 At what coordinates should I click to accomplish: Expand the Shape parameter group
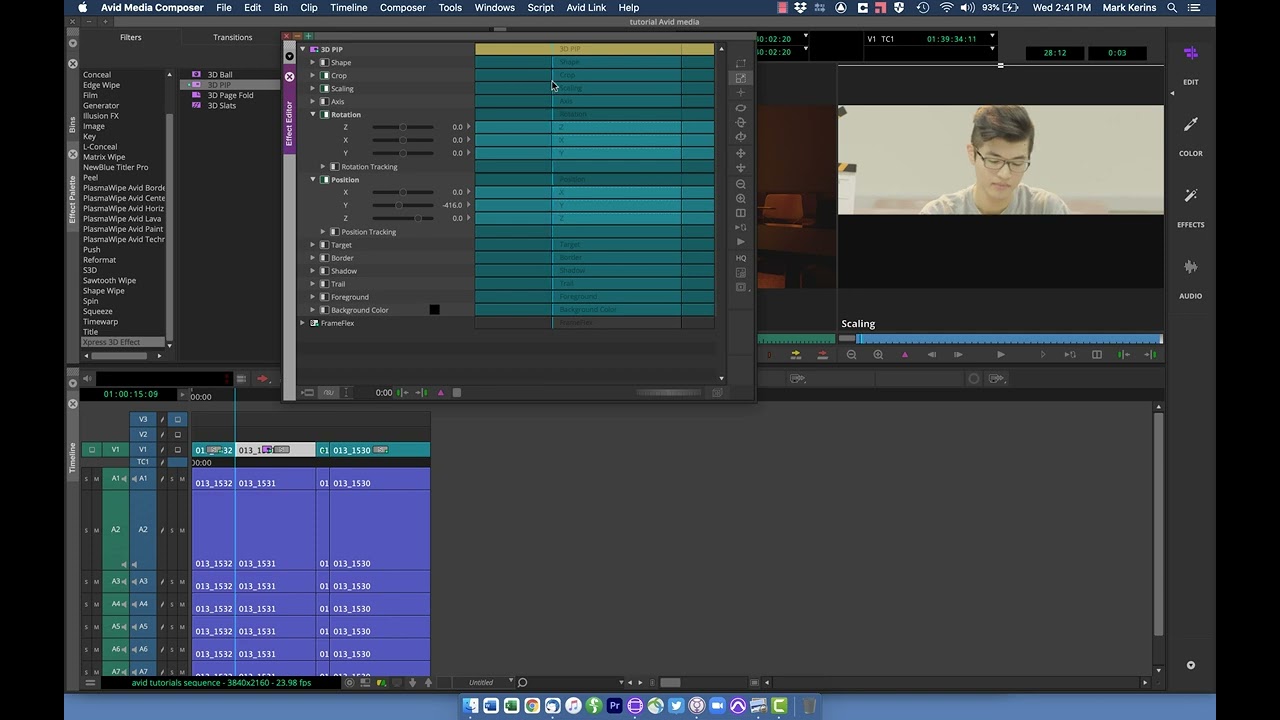click(313, 63)
